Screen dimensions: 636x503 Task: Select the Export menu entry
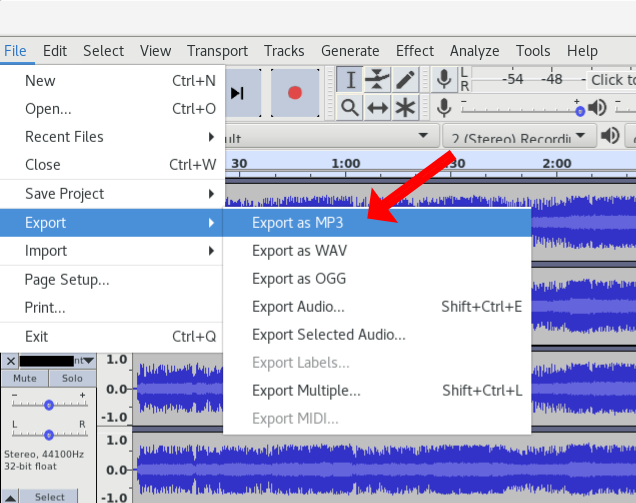112,223
